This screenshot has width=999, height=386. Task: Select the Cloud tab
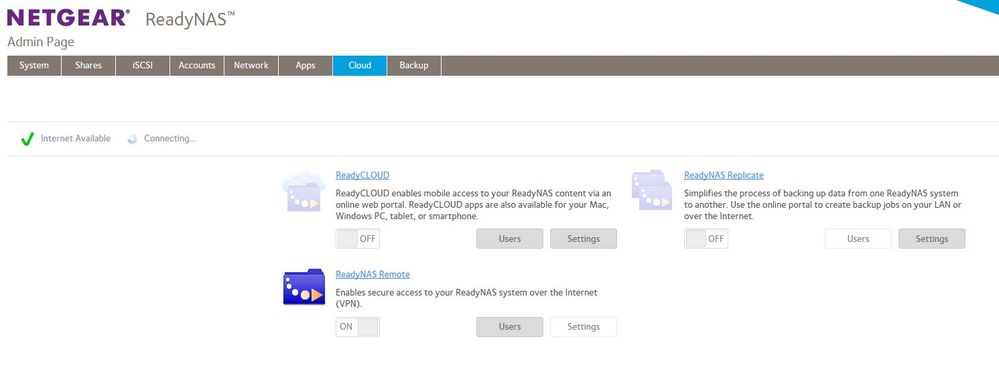pyautogui.click(x=359, y=66)
